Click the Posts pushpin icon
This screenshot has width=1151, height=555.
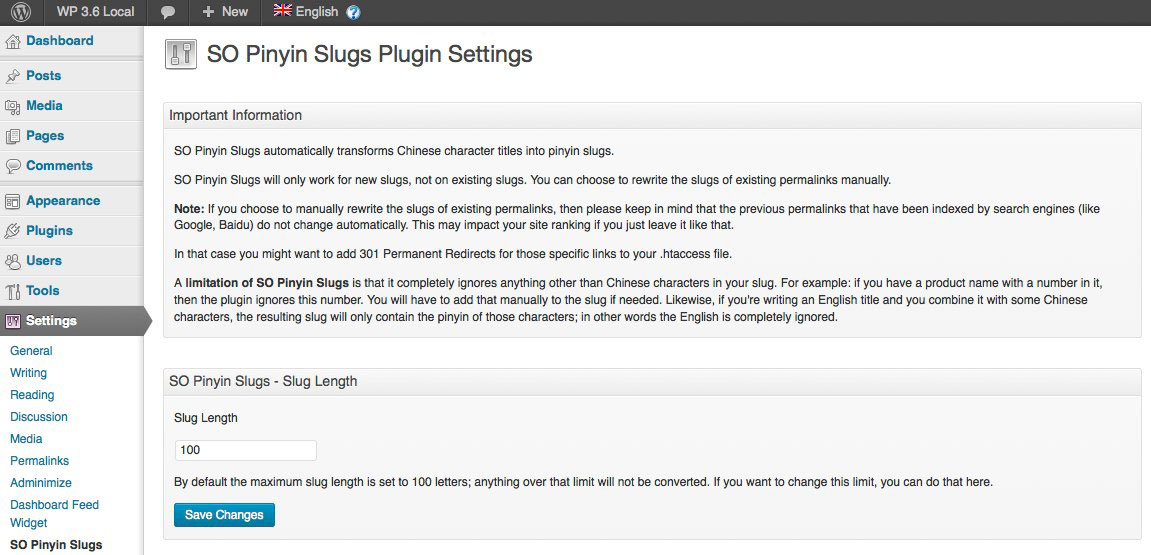(x=13, y=76)
